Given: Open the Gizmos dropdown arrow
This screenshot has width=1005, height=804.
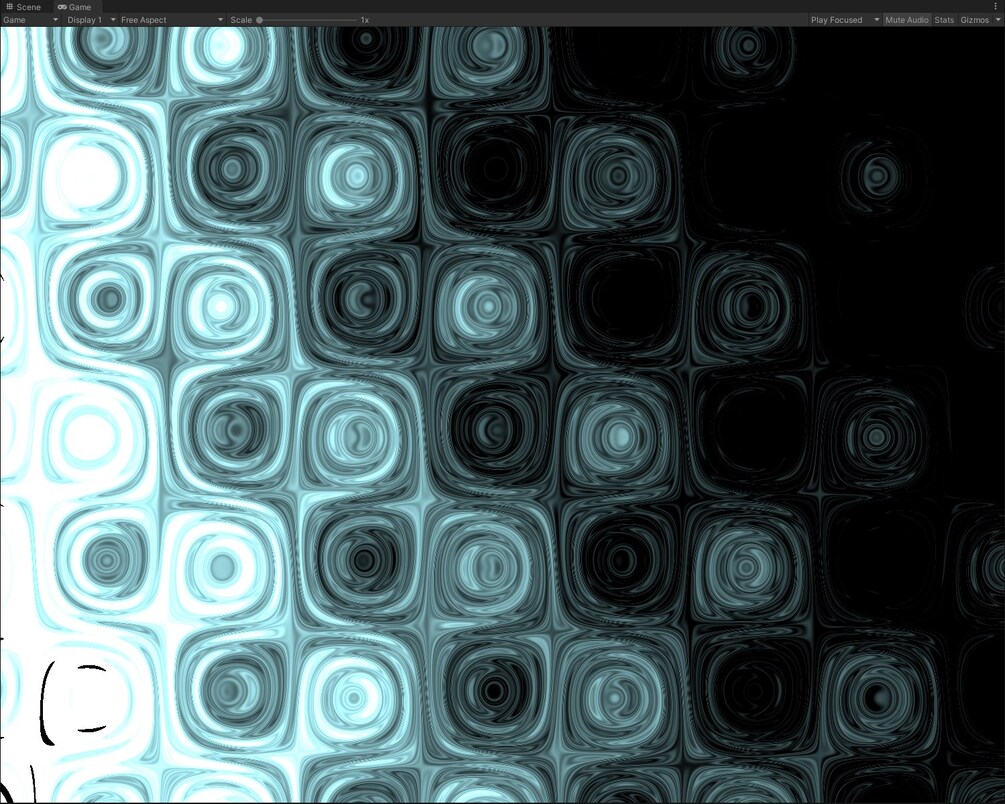Looking at the screenshot, I should pos(997,20).
